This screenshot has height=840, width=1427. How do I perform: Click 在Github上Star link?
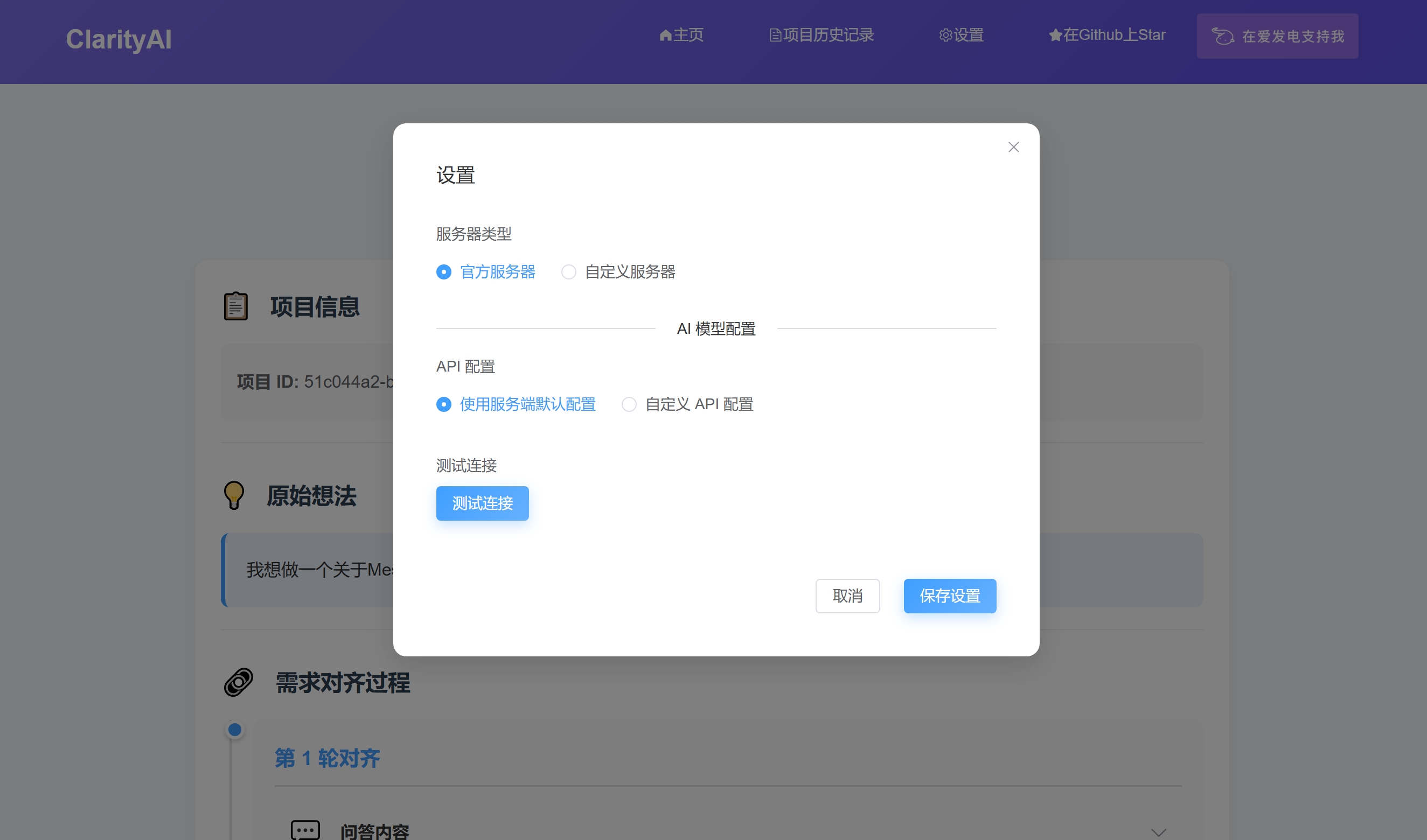coord(1107,35)
